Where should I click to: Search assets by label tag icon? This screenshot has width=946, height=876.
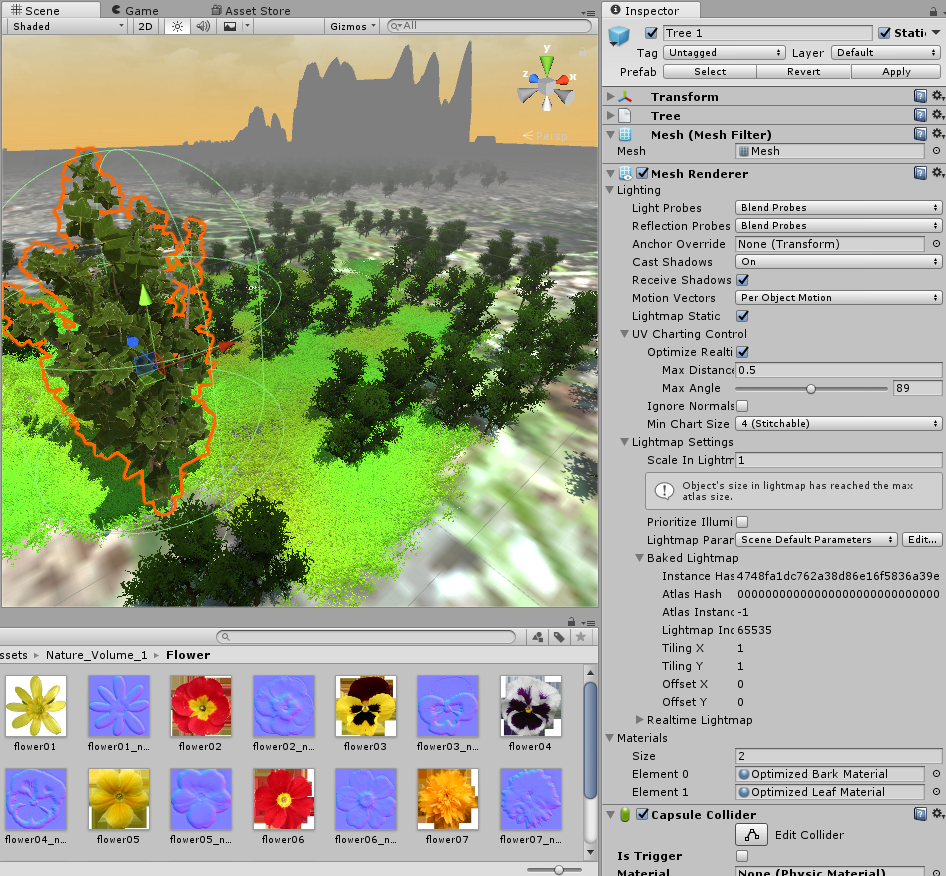point(559,637)
